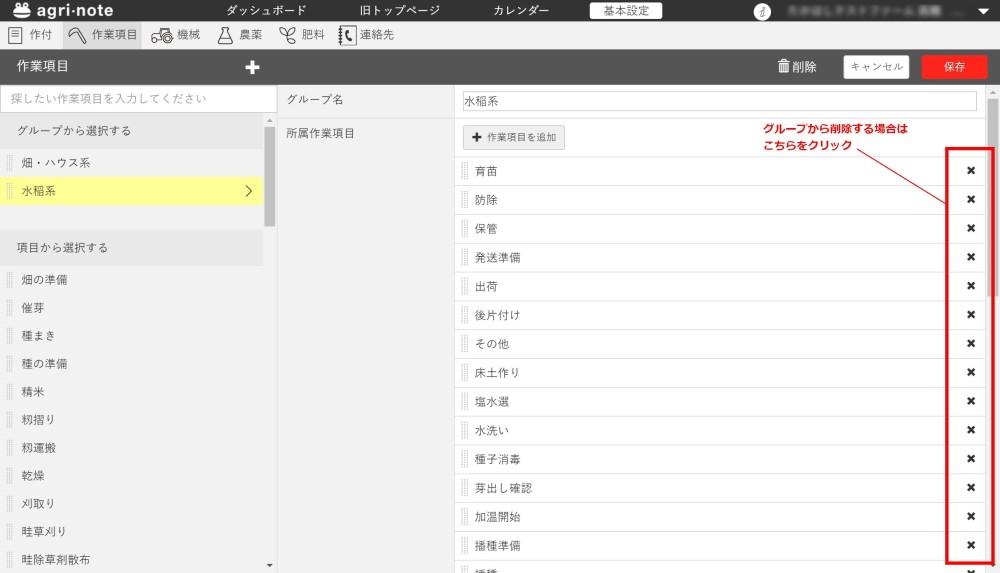Screen dimensions: 1000x573
Task: Click the plus icon to add 作業項目
Action: (252, 67)
